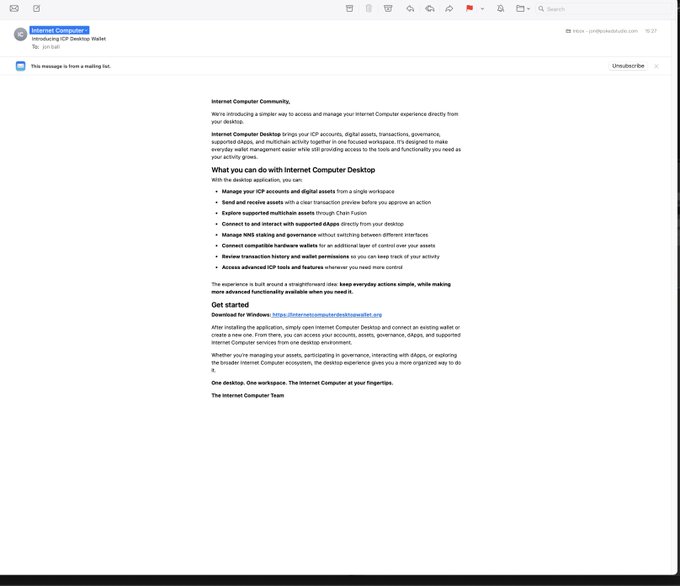
Task: Open the Move to folder dropdown
Action: pos(523,8)
